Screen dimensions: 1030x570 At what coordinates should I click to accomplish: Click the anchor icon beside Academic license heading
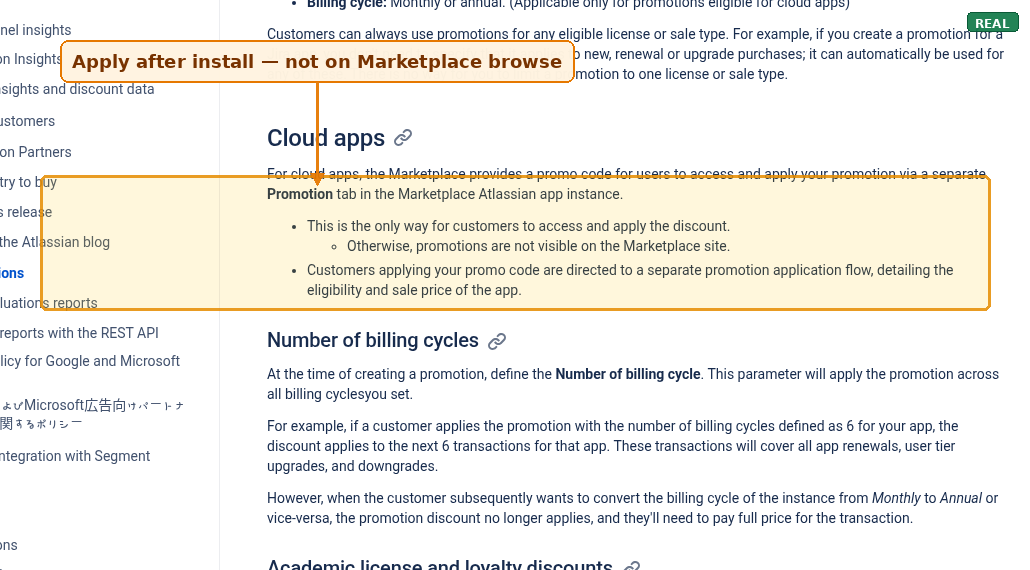(632, 565)
